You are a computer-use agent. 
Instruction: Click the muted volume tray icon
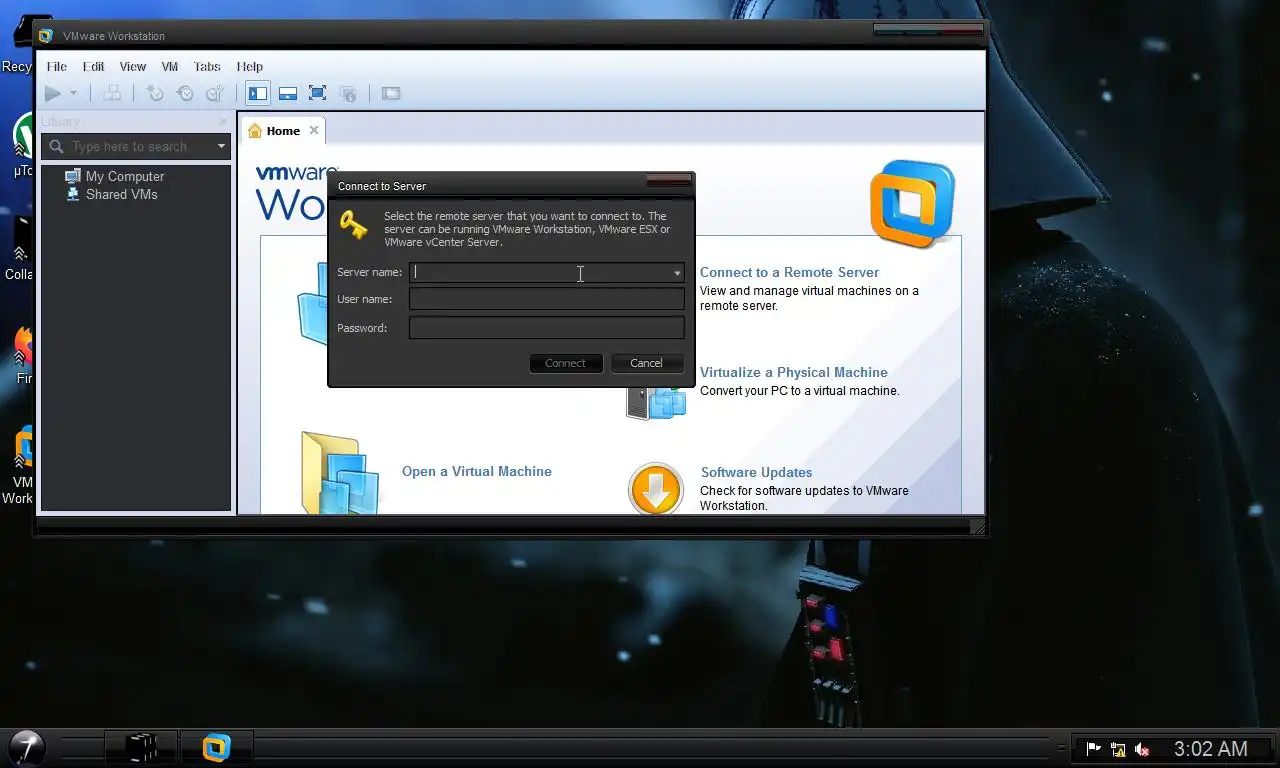(x=1142, y=749)
